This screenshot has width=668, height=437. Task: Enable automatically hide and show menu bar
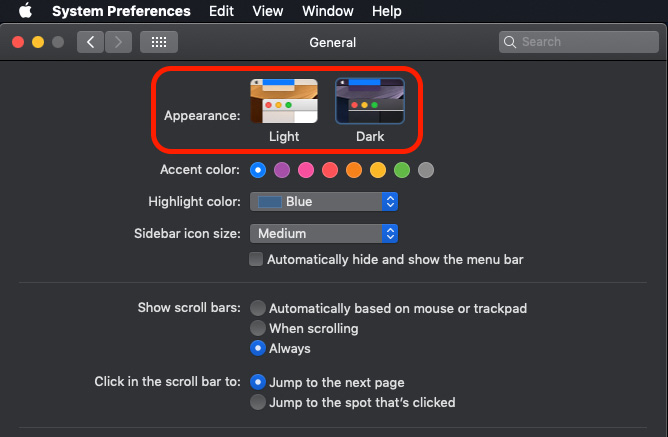[x=256, y=259]
